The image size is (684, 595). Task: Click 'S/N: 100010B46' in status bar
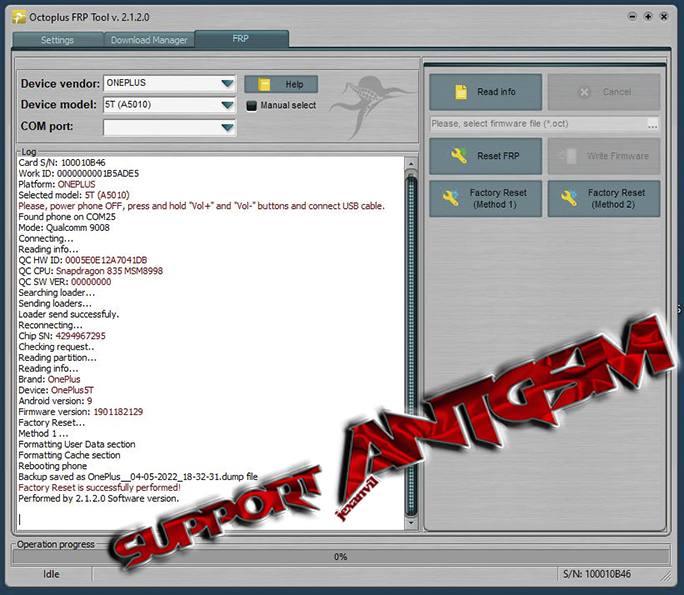[596, 574]
